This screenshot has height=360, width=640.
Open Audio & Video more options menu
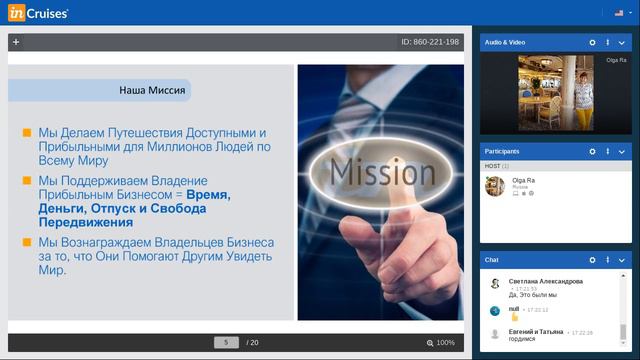pyautogui.click(x=607, y=42)
